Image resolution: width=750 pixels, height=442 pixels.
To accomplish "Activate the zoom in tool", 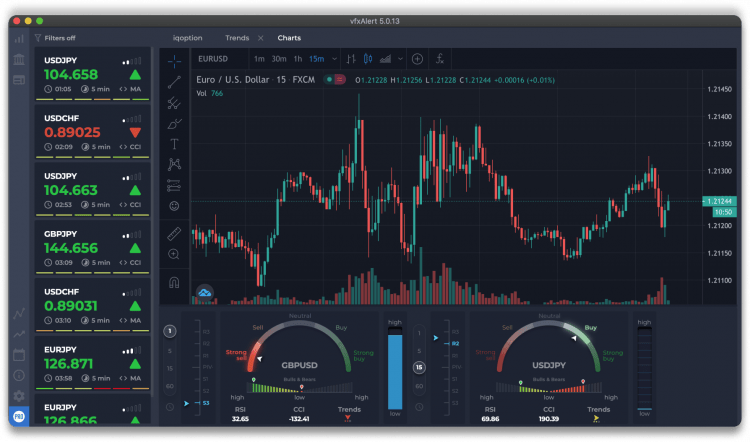I will coord(174,254).
